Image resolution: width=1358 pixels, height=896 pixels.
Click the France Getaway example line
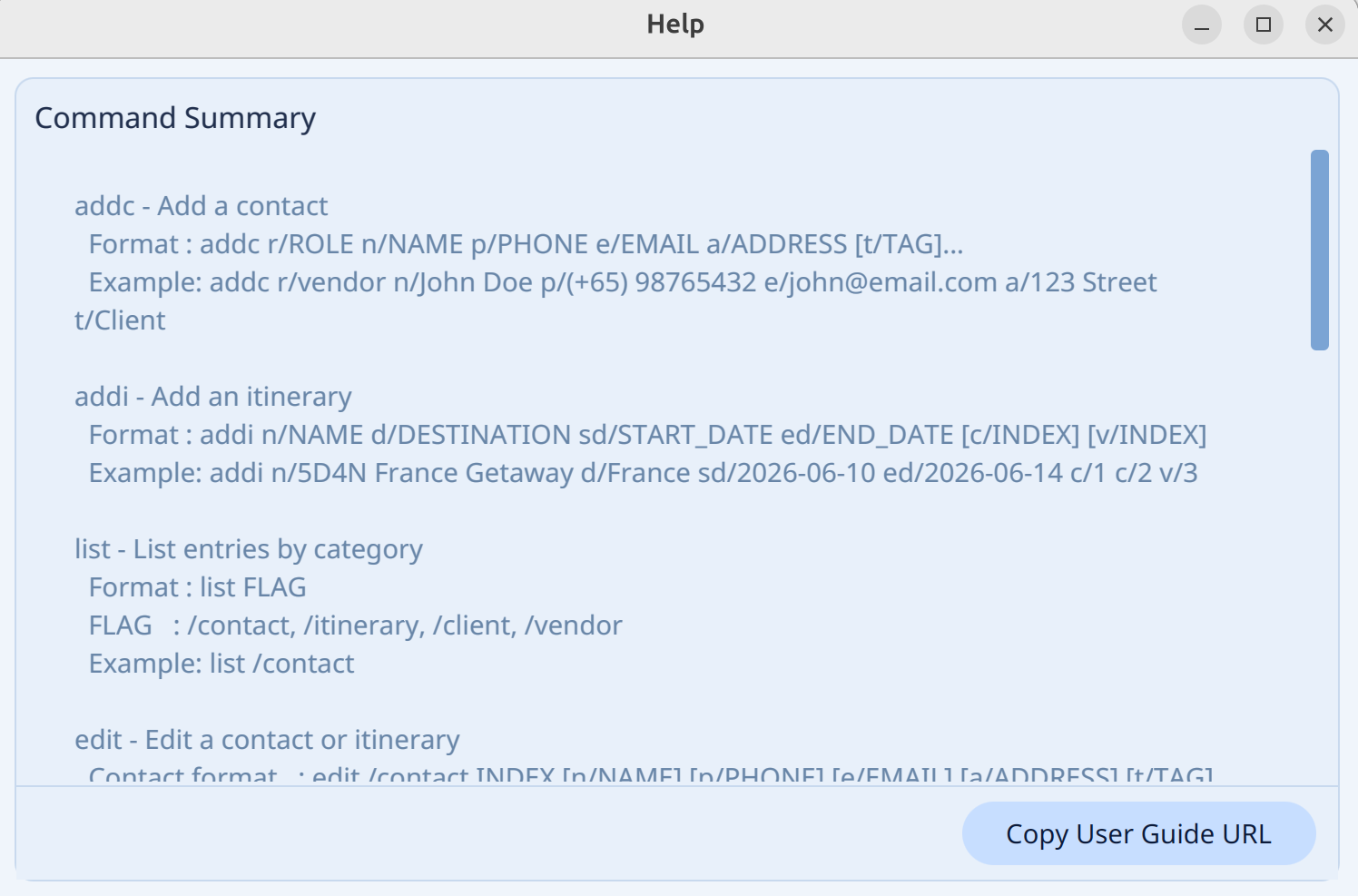(x=643, y=473)
